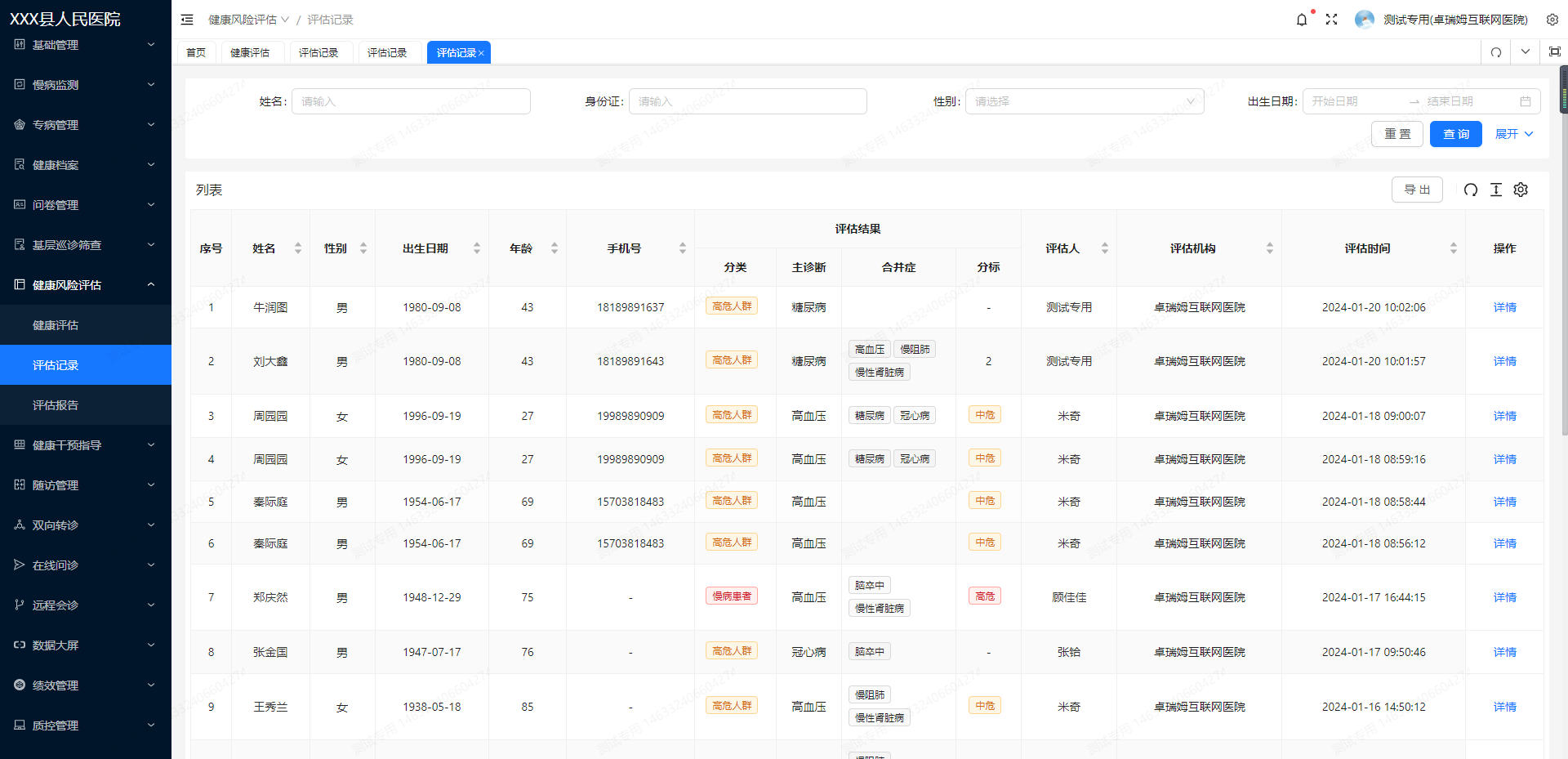Sort by 出生日期 column arrows
The image size is (1568, 759).
477,248
